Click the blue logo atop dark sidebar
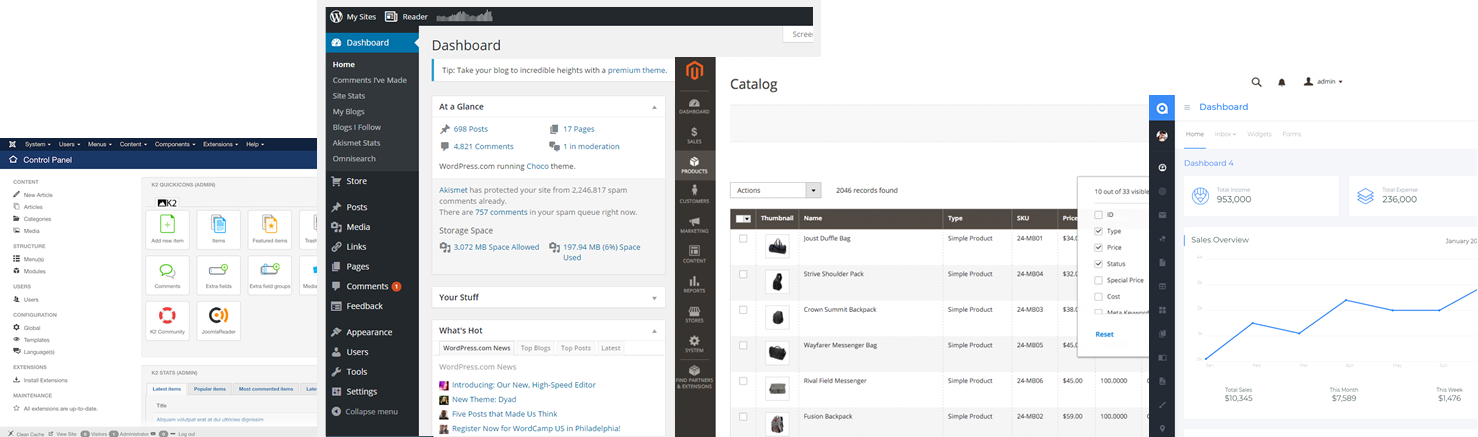This screenshot has width=1478, height=437. [x=1162, y=108]
